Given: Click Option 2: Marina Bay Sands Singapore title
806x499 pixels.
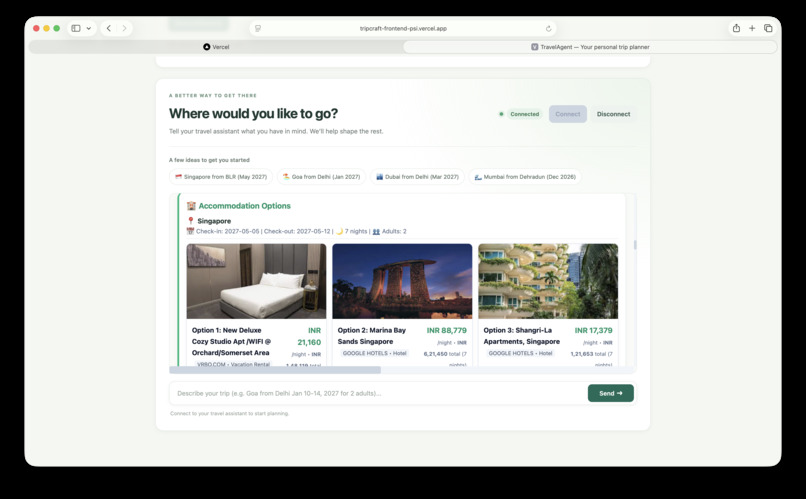Looking at the screenshot, I should click(x=372, y=336).
